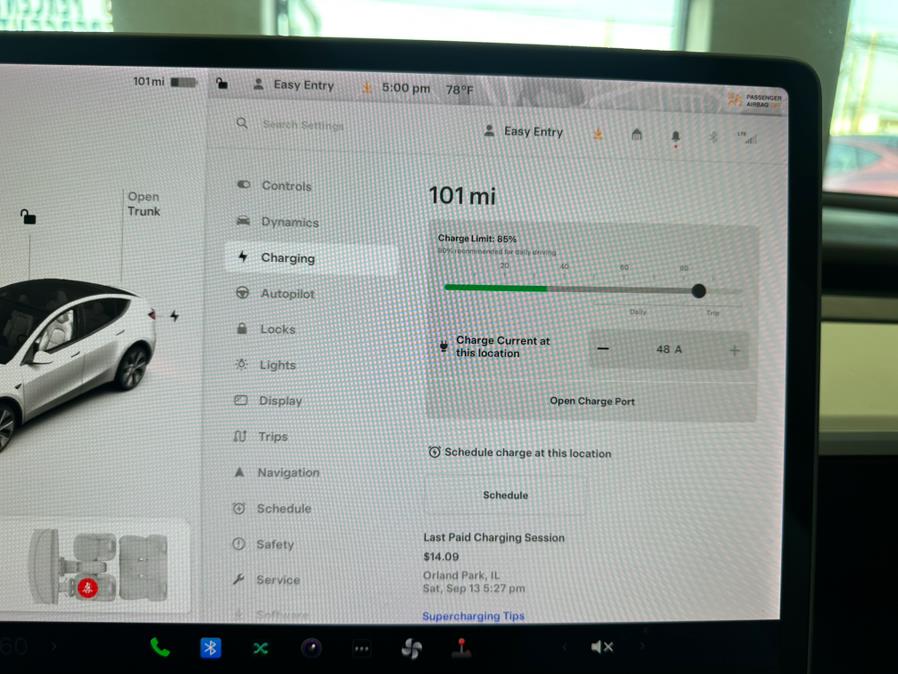898x674 pixels.
Task: Unmute the volume speaker icon
Action: point(602,647)
